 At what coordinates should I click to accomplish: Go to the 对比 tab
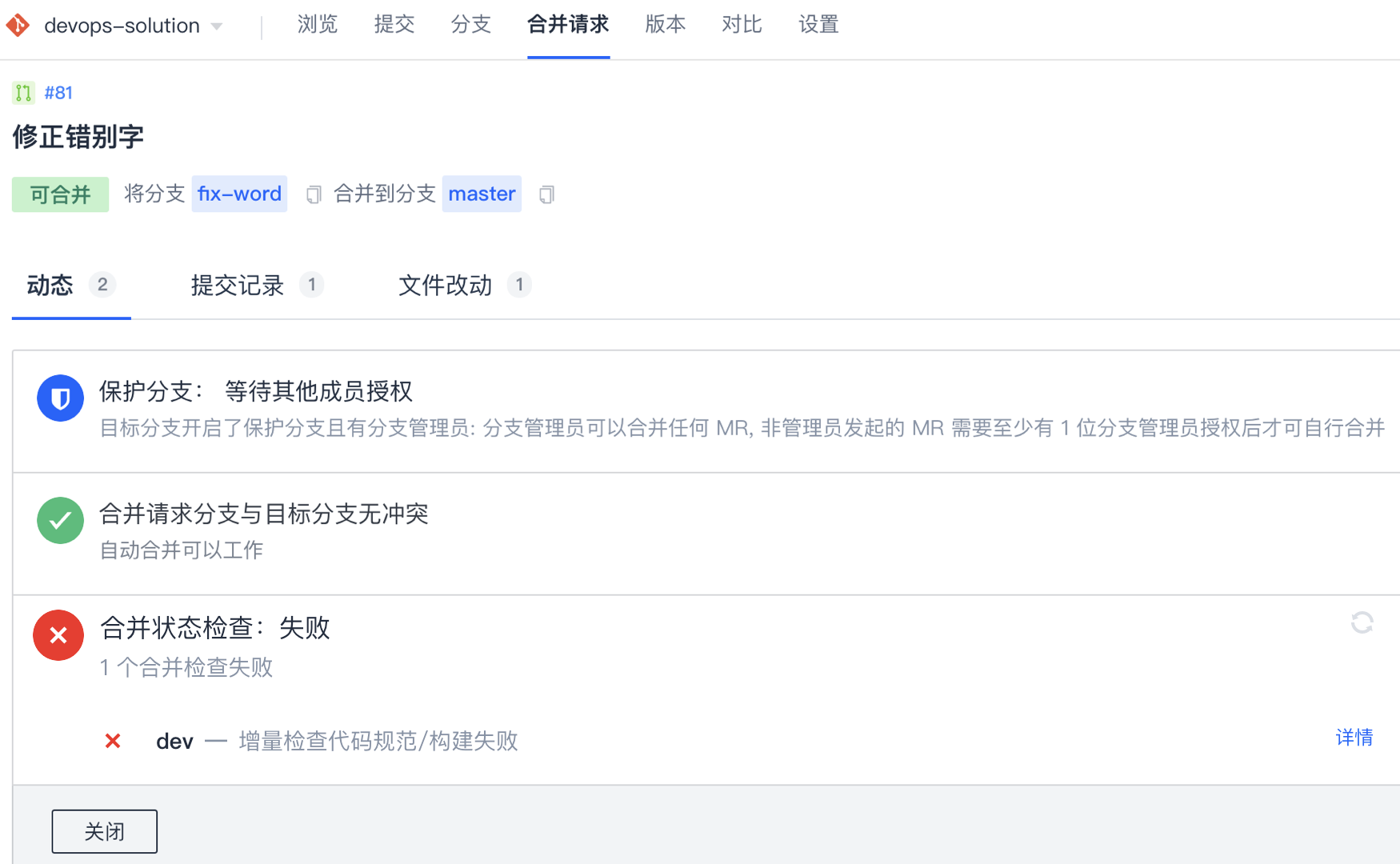tap(742, 25)
